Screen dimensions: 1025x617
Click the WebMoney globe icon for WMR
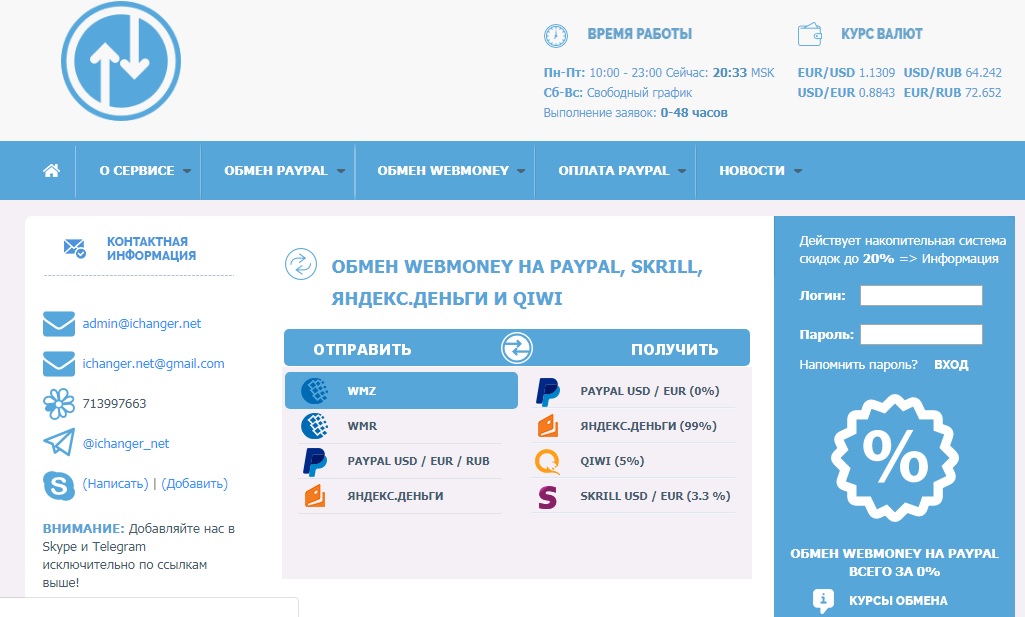coord(314,425)
